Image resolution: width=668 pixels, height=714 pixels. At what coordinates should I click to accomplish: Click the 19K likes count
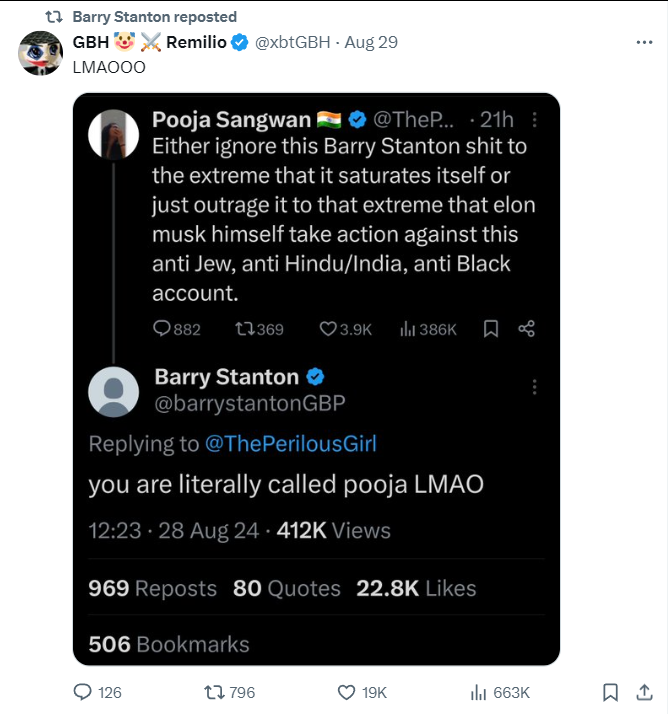374,693
